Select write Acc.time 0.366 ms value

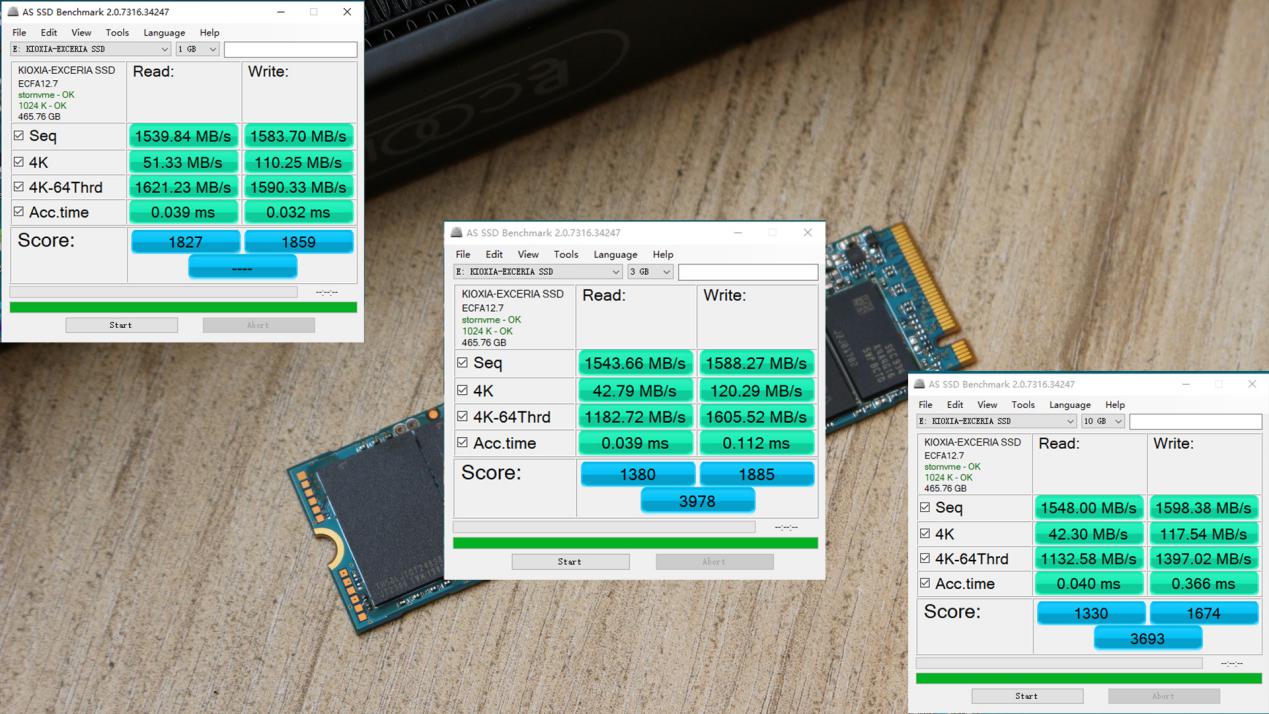(x=1203, y=584)
